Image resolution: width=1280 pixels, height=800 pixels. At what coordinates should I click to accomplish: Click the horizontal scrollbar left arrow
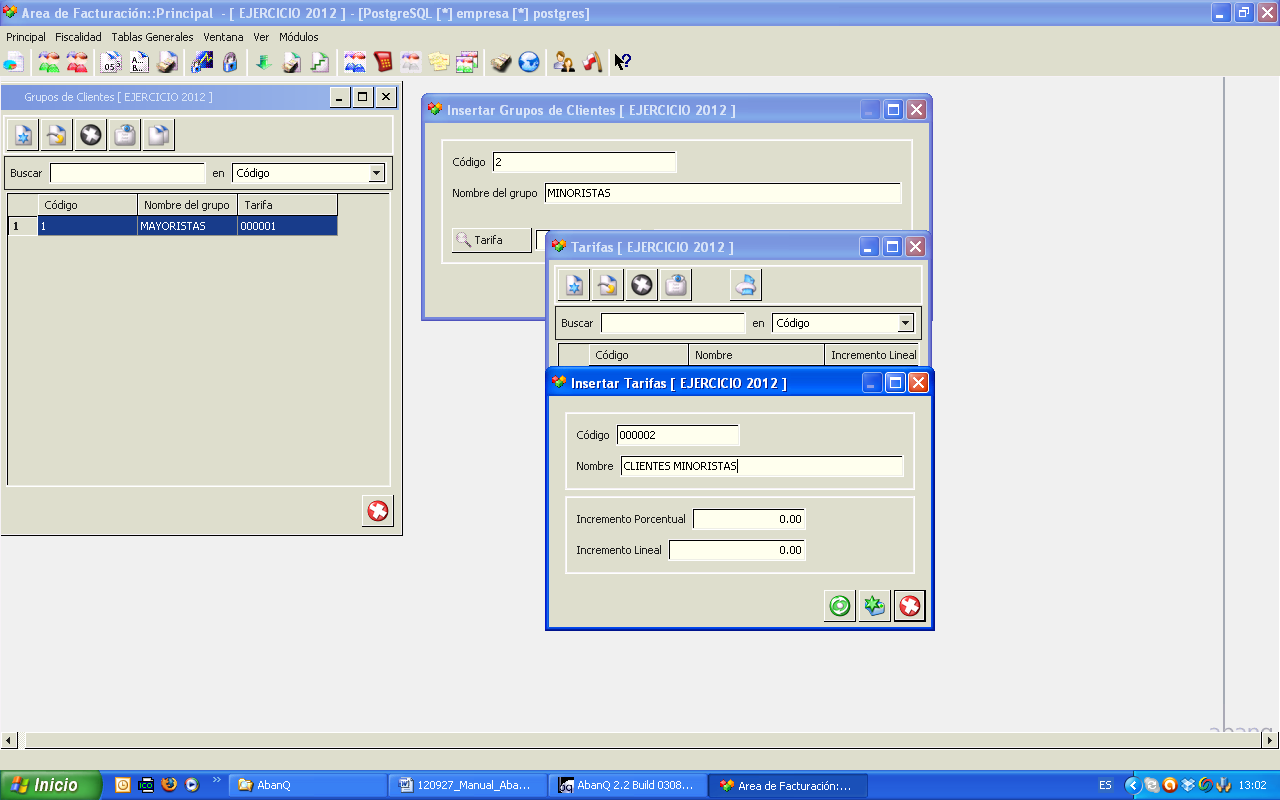[x=9, y=741]
